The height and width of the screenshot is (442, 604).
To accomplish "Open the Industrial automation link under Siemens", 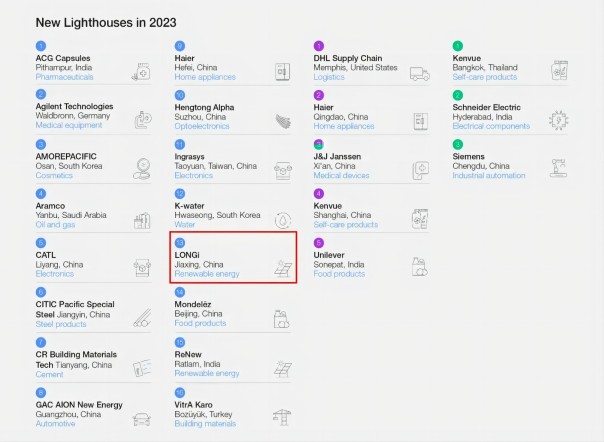I will 490,176.
